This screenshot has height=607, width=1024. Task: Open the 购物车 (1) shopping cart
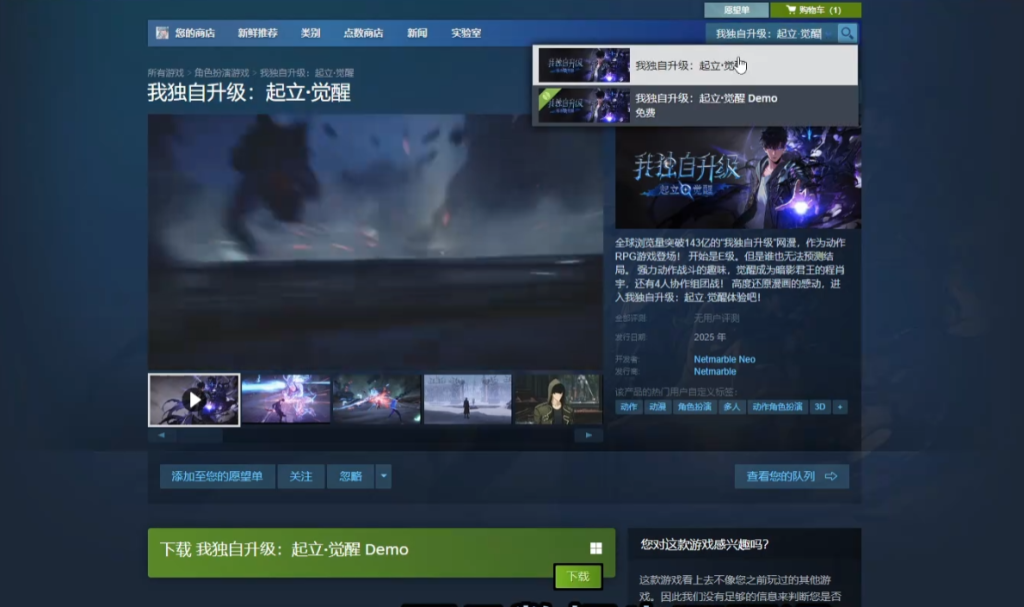(x=815, y=10)
